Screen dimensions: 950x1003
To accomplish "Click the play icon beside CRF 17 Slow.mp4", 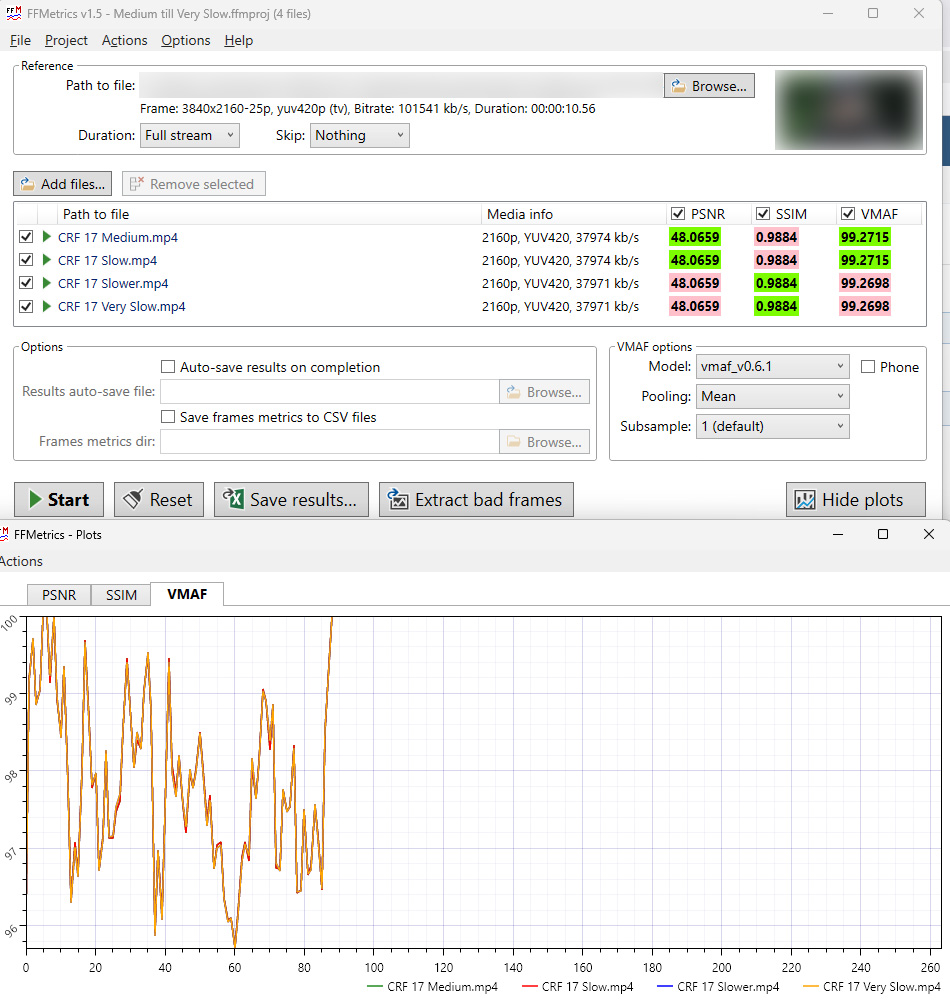I will 46,260.
